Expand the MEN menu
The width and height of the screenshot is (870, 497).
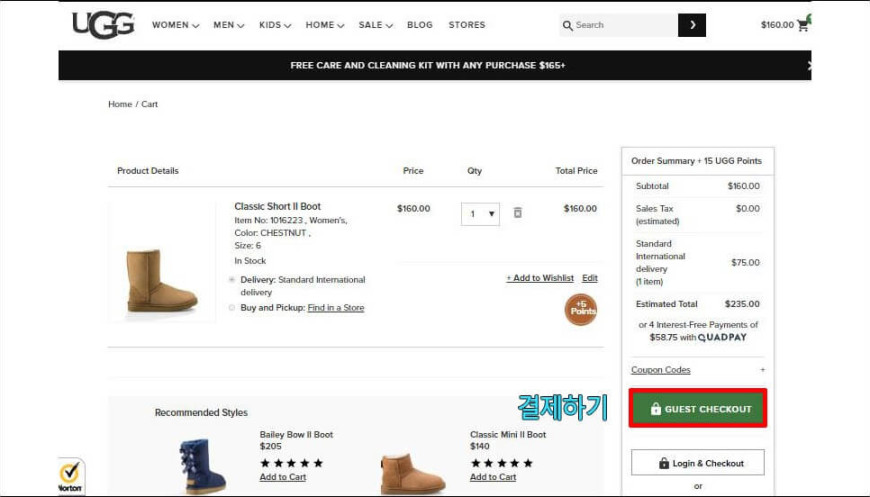coord(229,25)
